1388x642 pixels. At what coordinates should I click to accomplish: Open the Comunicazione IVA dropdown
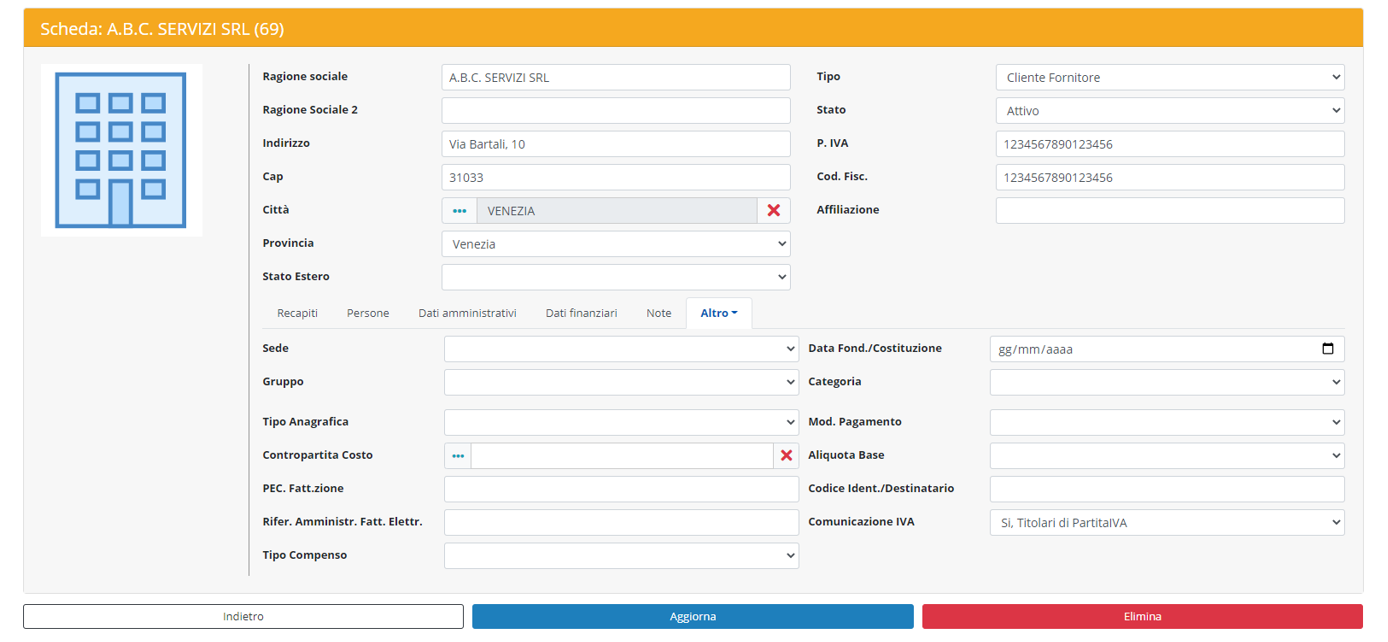pos(1166,523)
